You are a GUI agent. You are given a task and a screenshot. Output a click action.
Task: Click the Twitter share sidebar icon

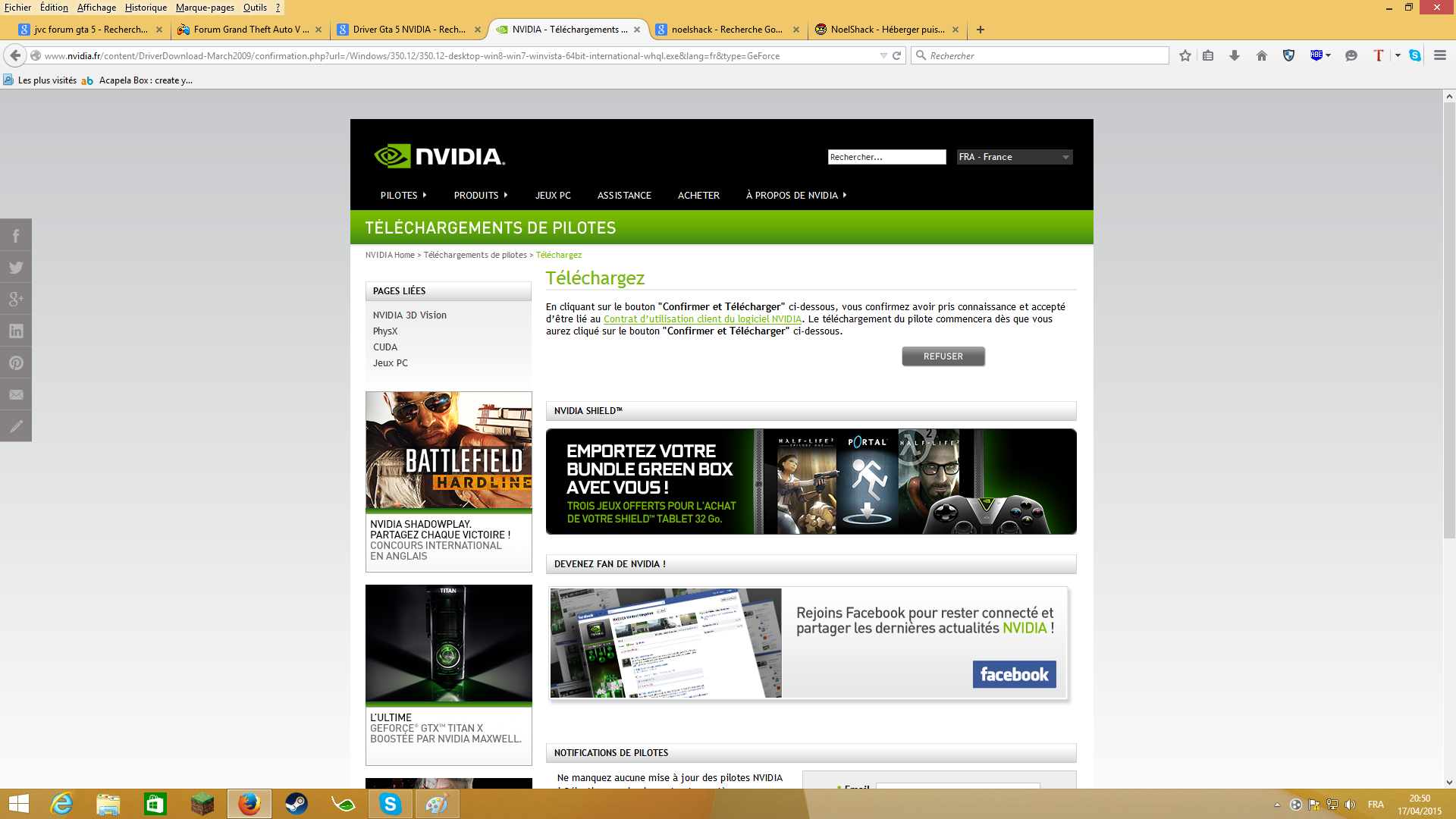pyautogui.click(x=16, y=267)
